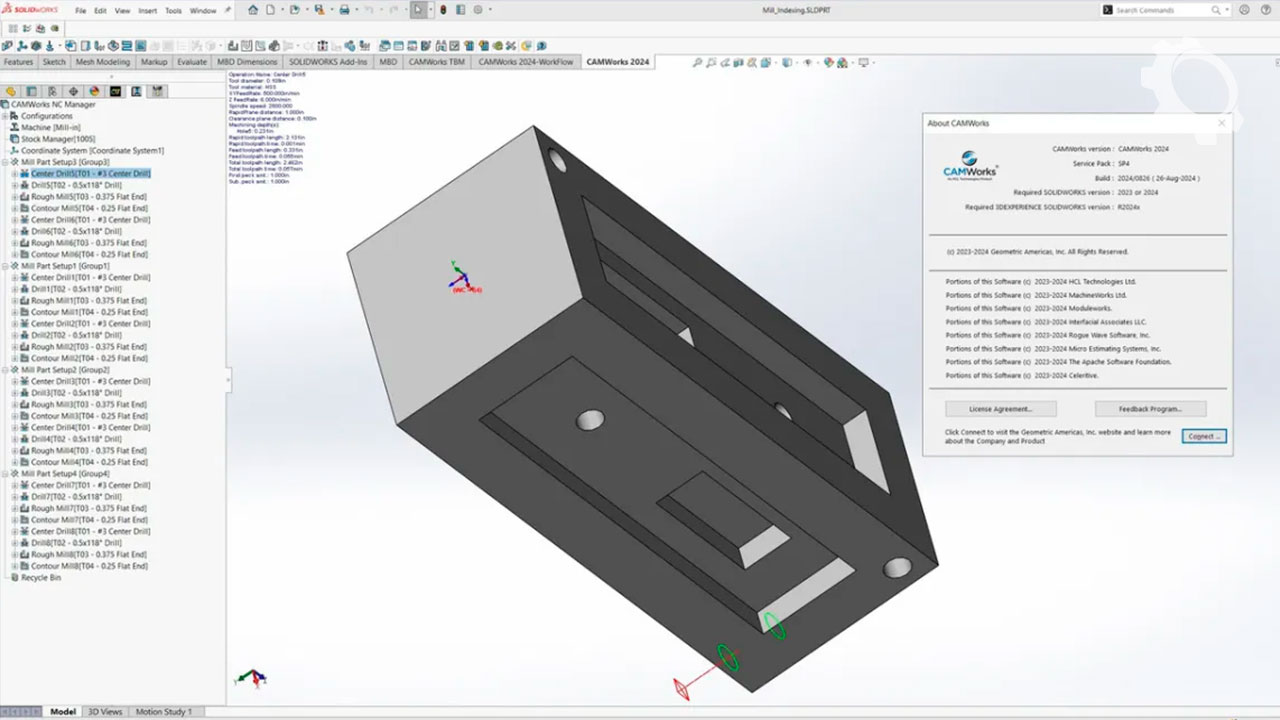The height and width of the screenshot is (720, 1280).
Task: Select the Recycle Bin tree item
Action: (x=40, y=577)
